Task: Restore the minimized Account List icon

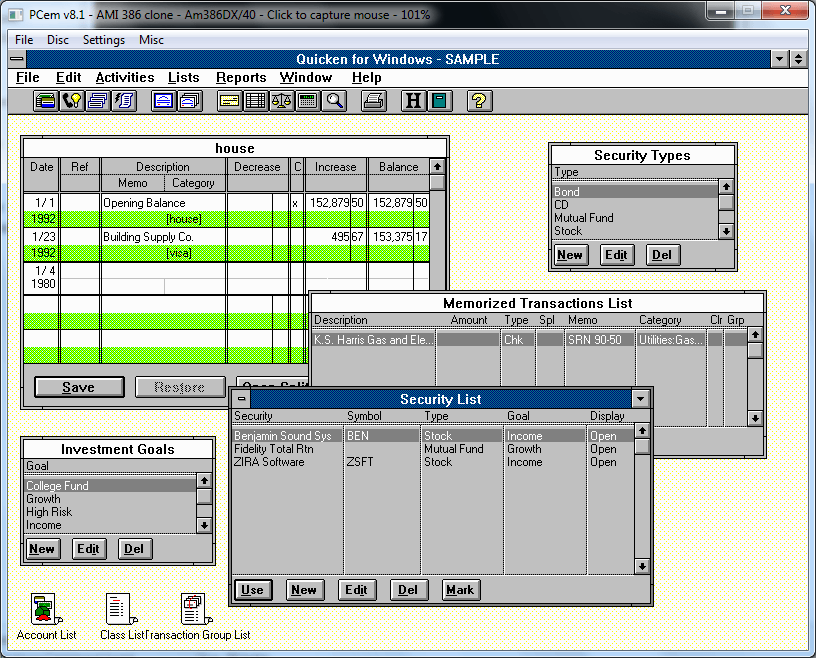Action: (x=46, y=617)
